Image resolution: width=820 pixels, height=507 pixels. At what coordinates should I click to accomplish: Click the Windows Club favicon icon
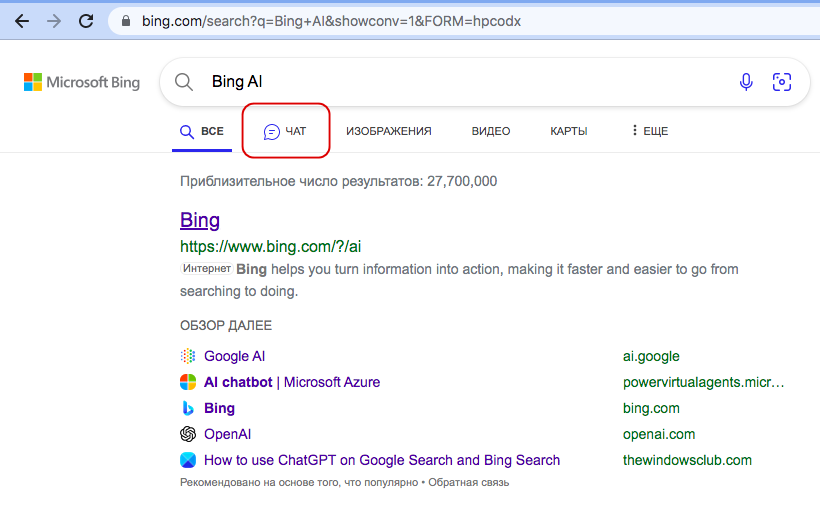(x=188, y=460)
